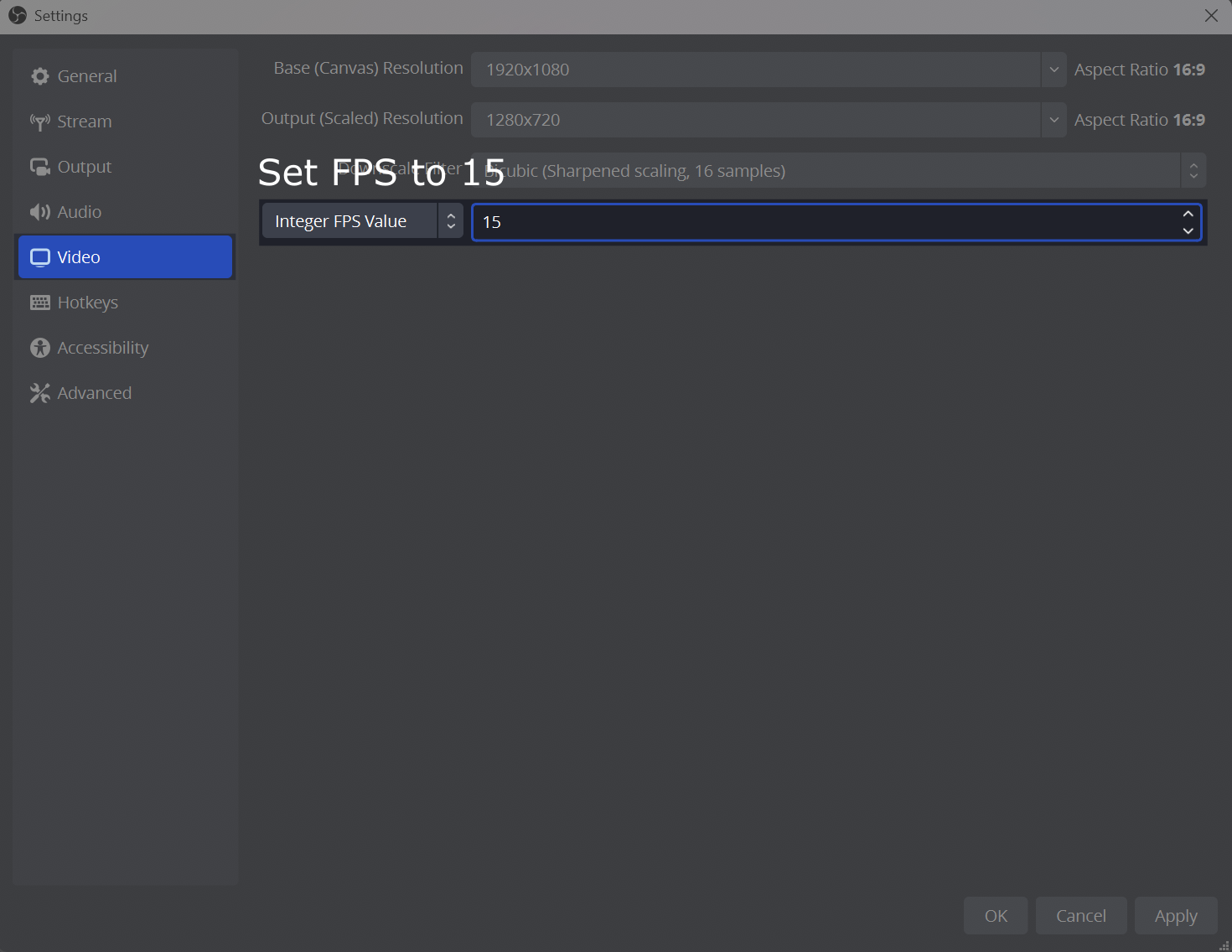Select the Advanced tools icon

click(x=39, y=392)
